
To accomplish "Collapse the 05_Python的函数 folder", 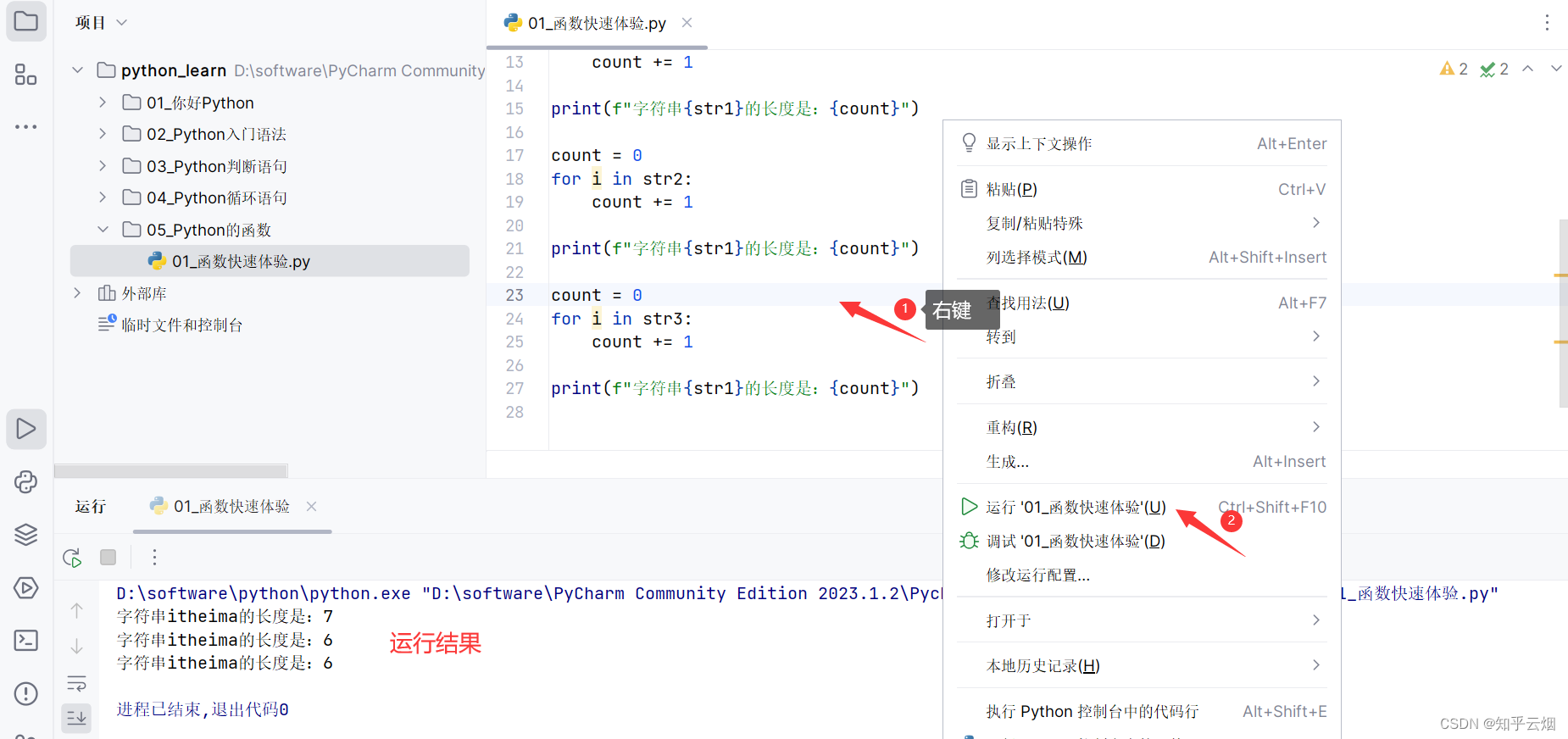I will point(103,230).
